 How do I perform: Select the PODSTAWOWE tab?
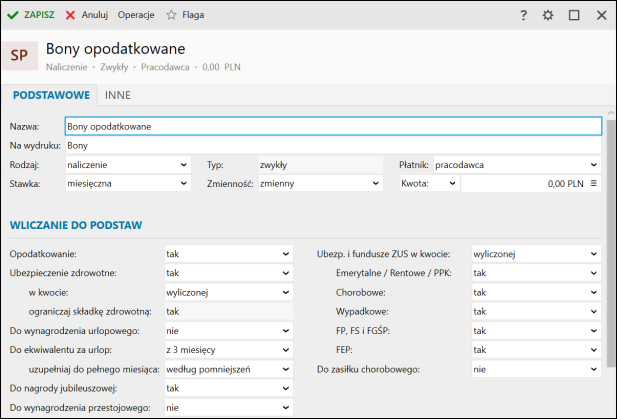click(x=52, y=95)
